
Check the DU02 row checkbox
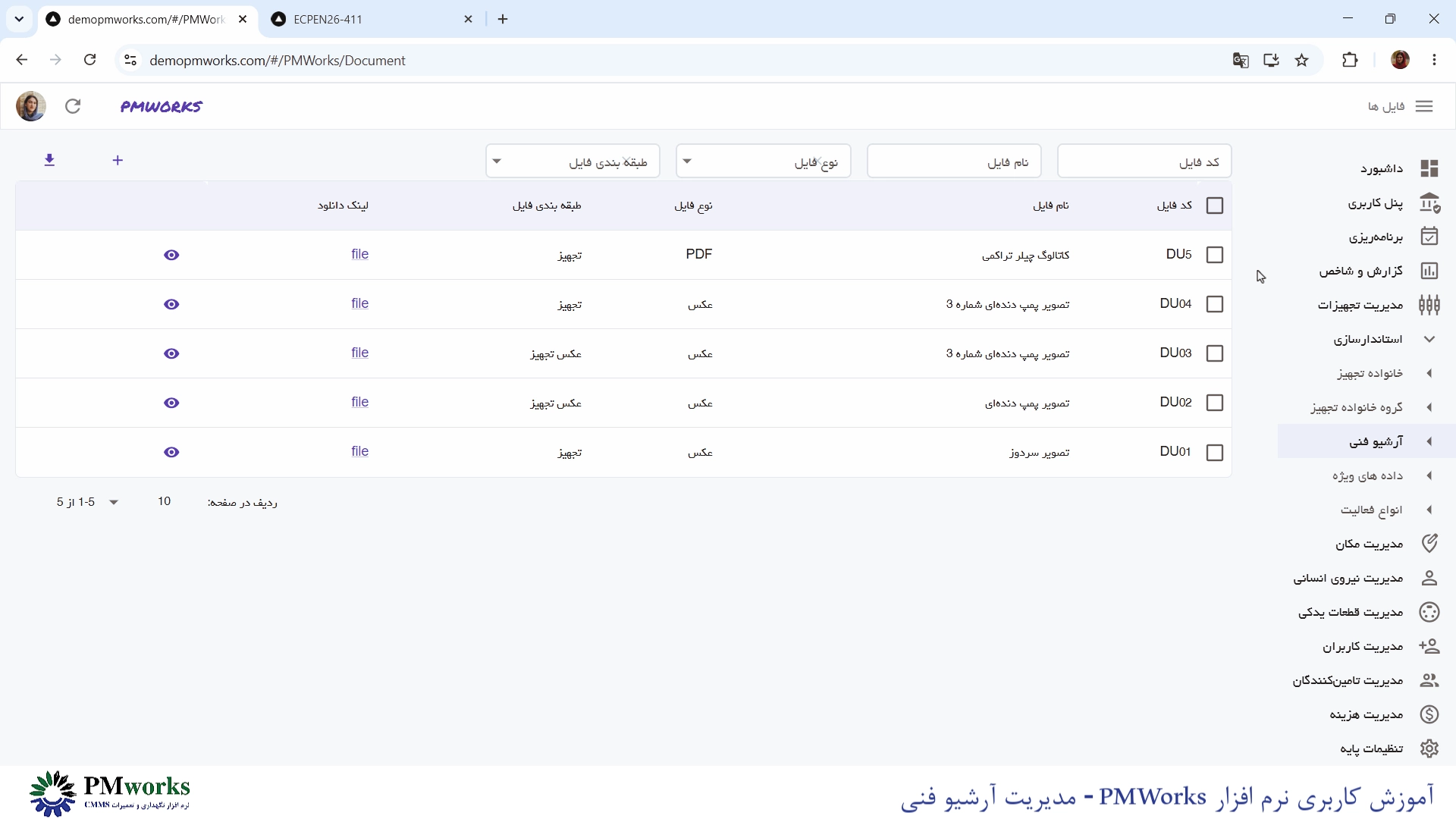coord(1215,403)
